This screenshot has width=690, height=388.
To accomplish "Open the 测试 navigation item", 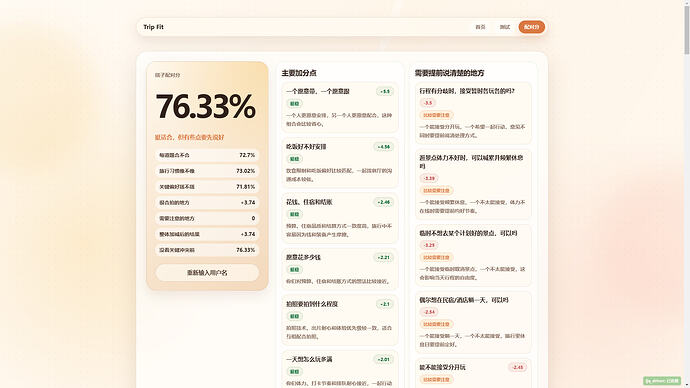I will [505, 27].
